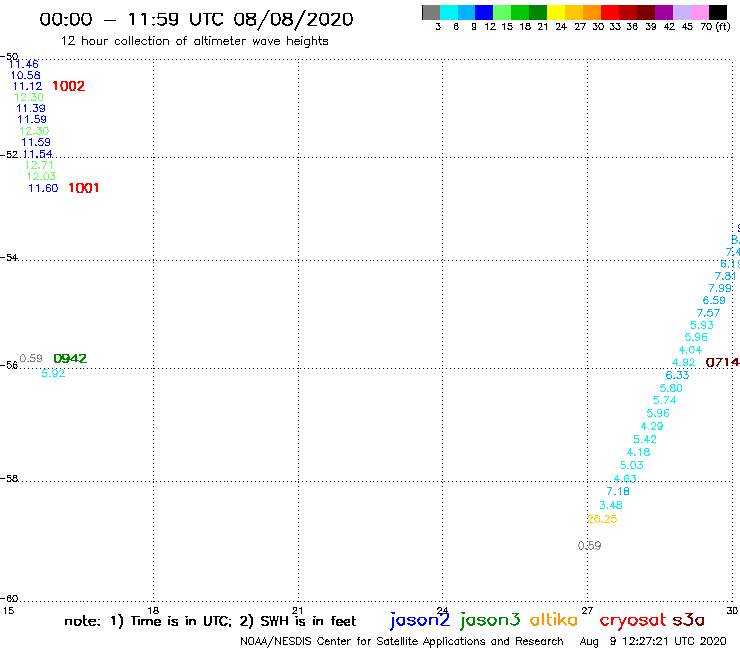Click the wave height value 11.46
This screenshot has height=650, width=740.
pos(24,64)
